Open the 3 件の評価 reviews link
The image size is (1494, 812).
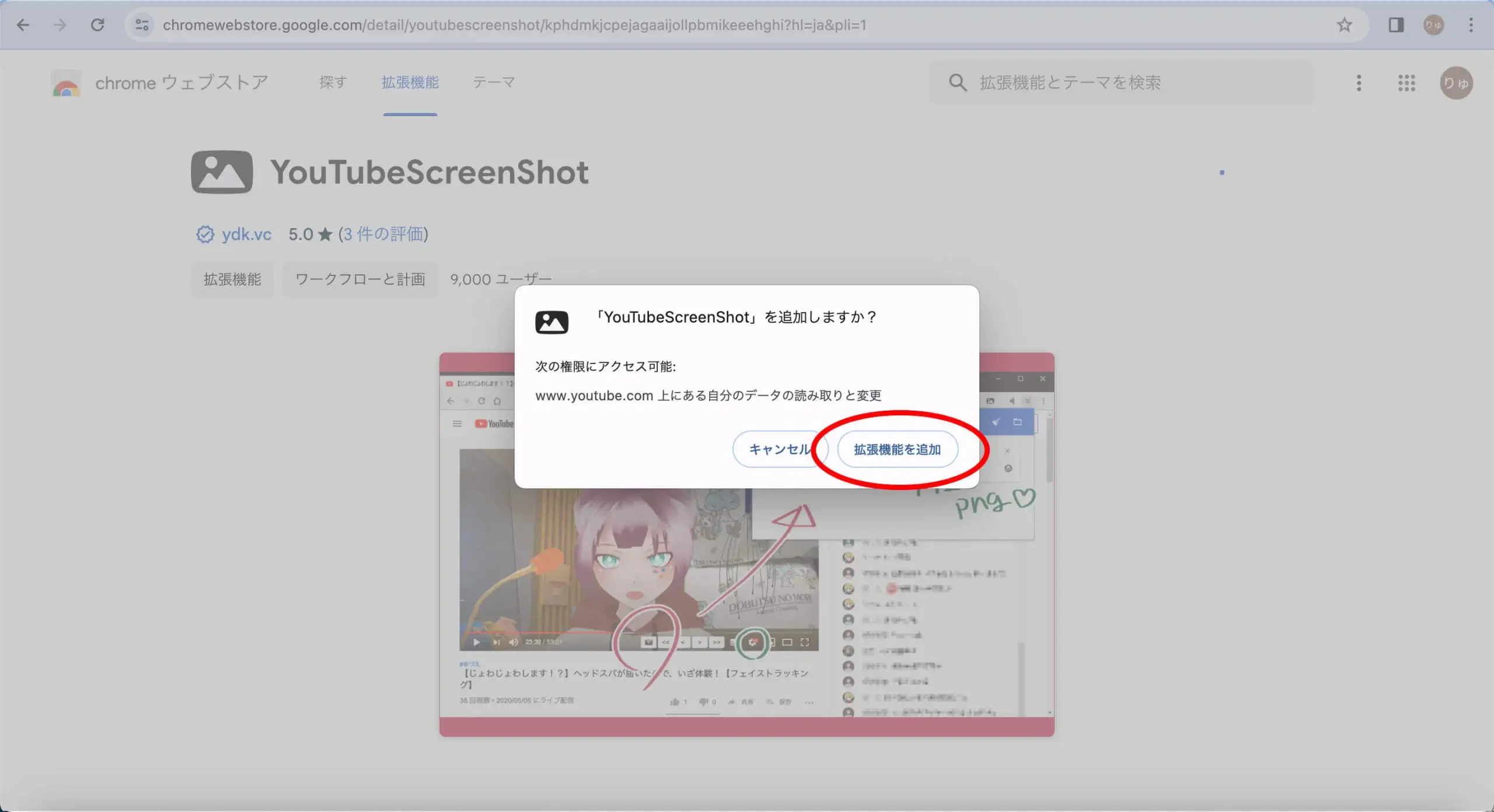pos(383,235)
